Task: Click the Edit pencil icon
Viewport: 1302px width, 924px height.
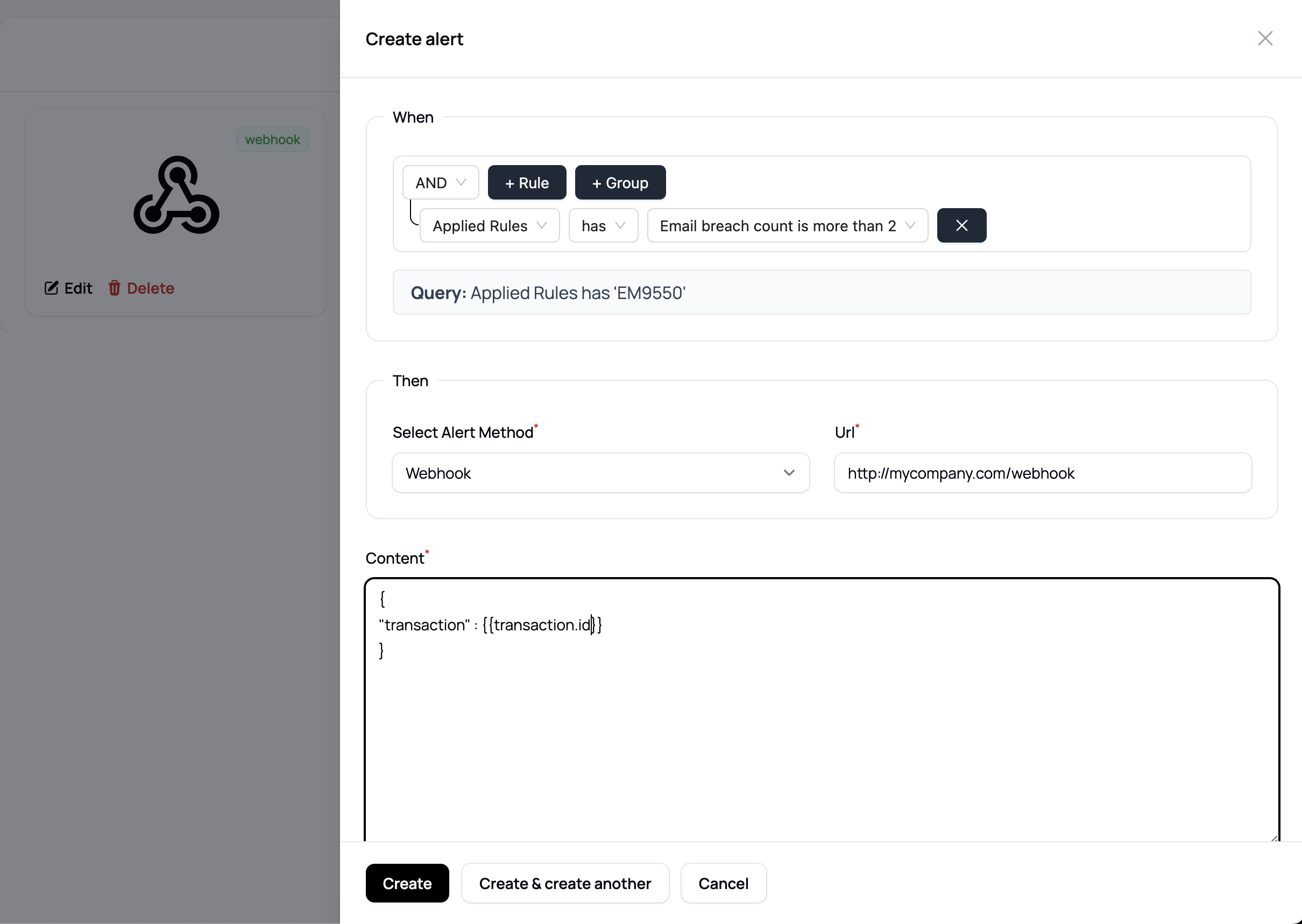Action: click(x=52, y=288)
